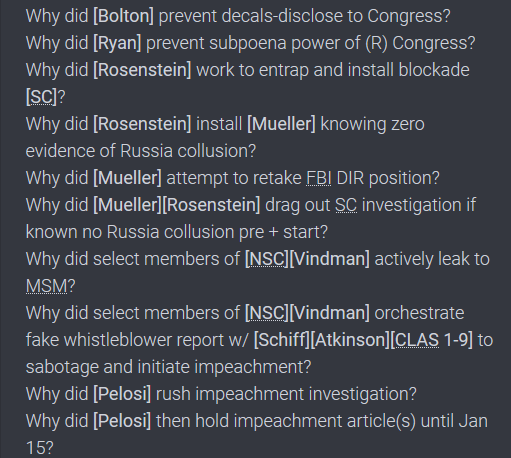Click [Vindman] before 'orchestrate'
The height and width of the screenshot is (458, 511).
(x=329, y=313)
